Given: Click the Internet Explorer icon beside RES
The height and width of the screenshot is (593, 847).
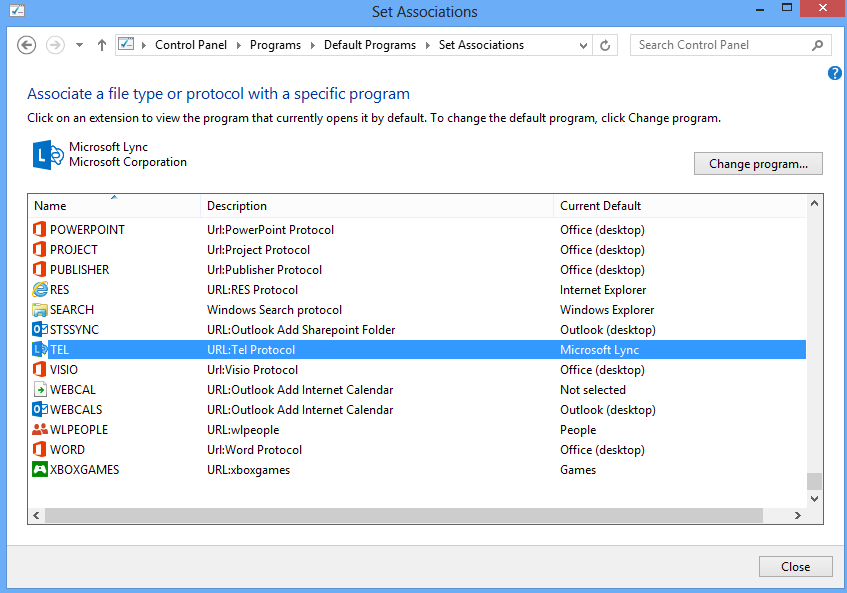Looking at the screenshot, I should 40,289.
